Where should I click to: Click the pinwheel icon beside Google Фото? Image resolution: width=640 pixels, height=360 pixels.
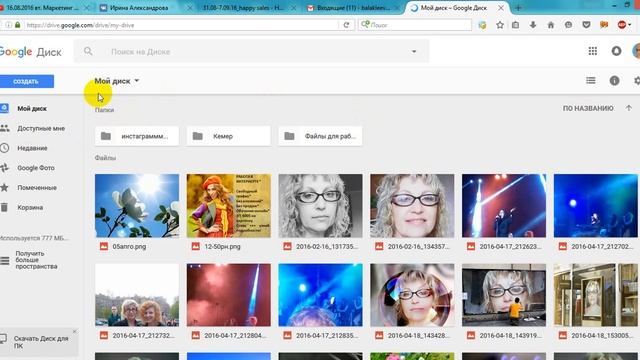4,168
